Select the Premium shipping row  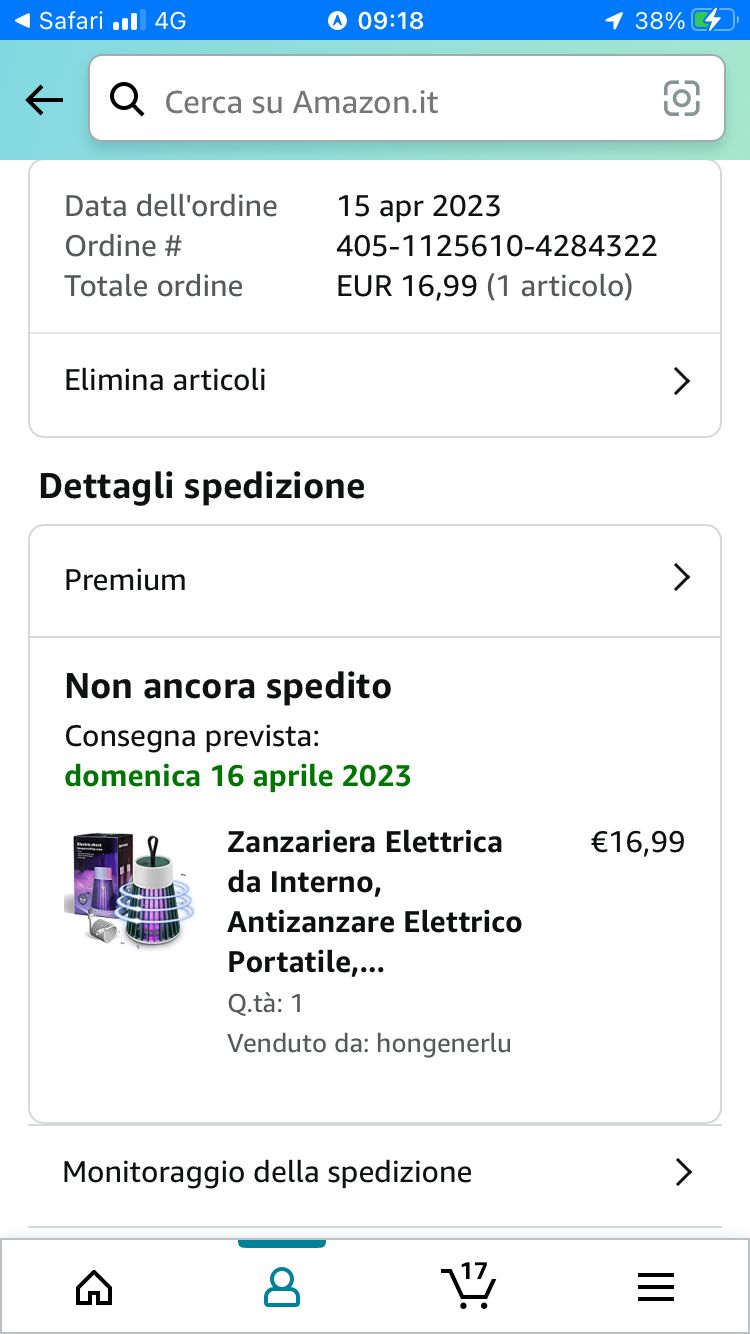(x=126, y=580)
